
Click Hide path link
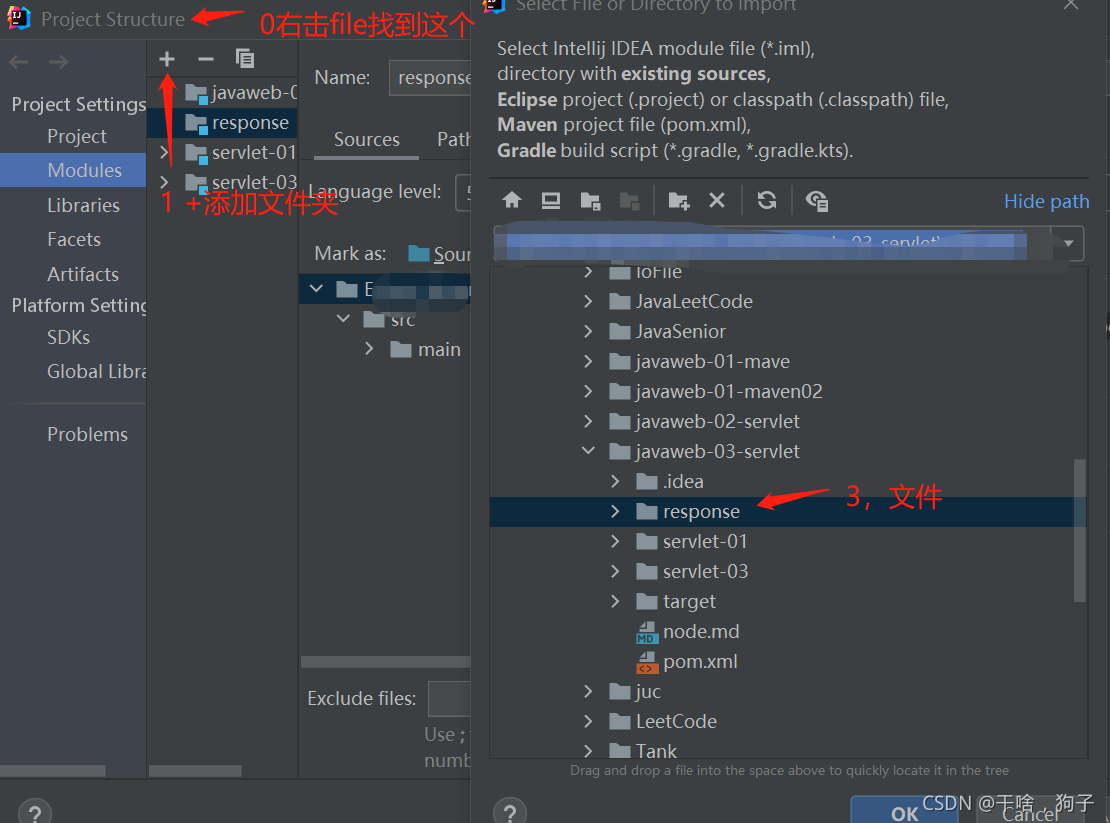[1046, 201]
